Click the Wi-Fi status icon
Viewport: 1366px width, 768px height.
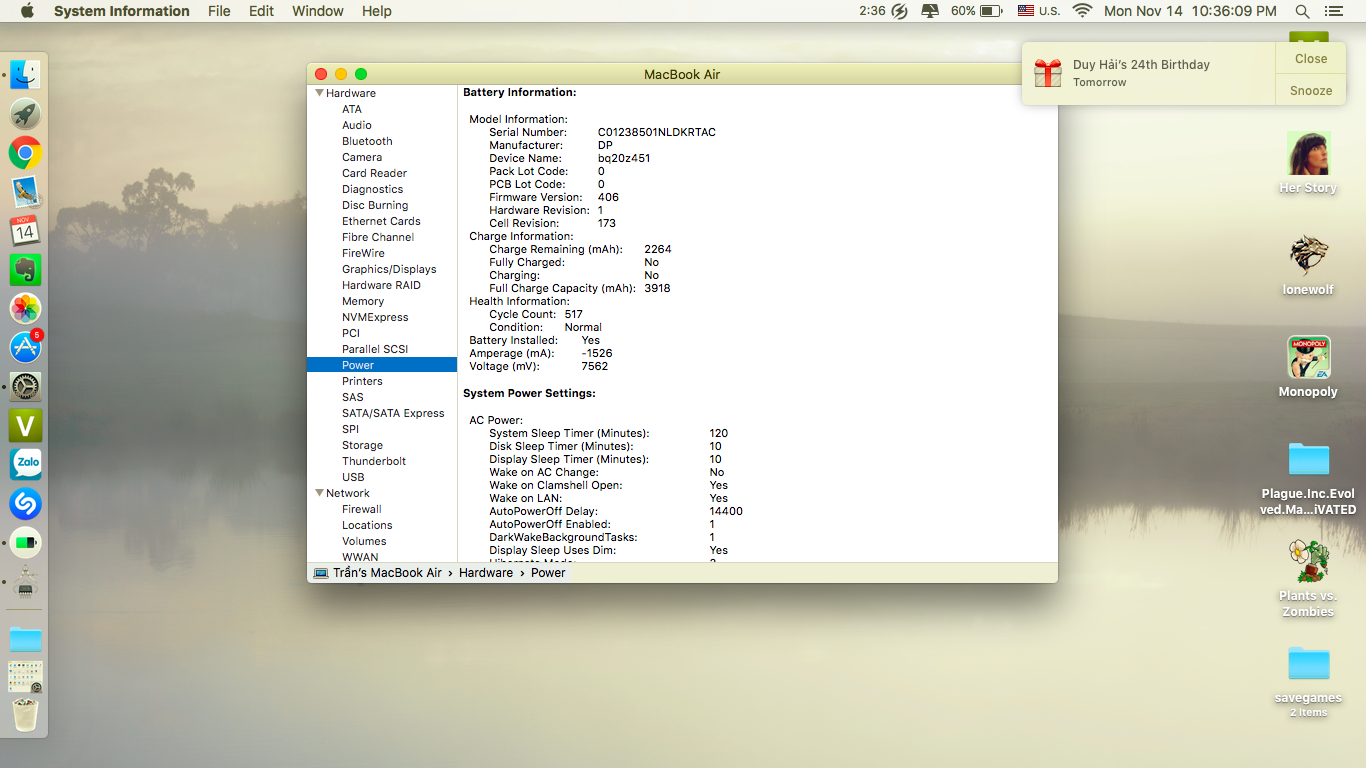tap(1082, 11)
